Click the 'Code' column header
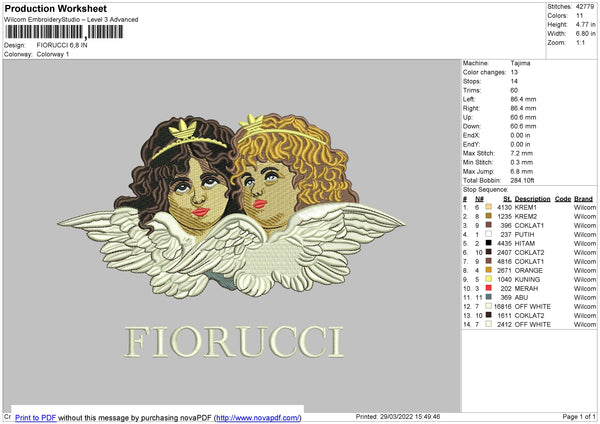This screenshot has width=600, height=424. click(562, 199)
